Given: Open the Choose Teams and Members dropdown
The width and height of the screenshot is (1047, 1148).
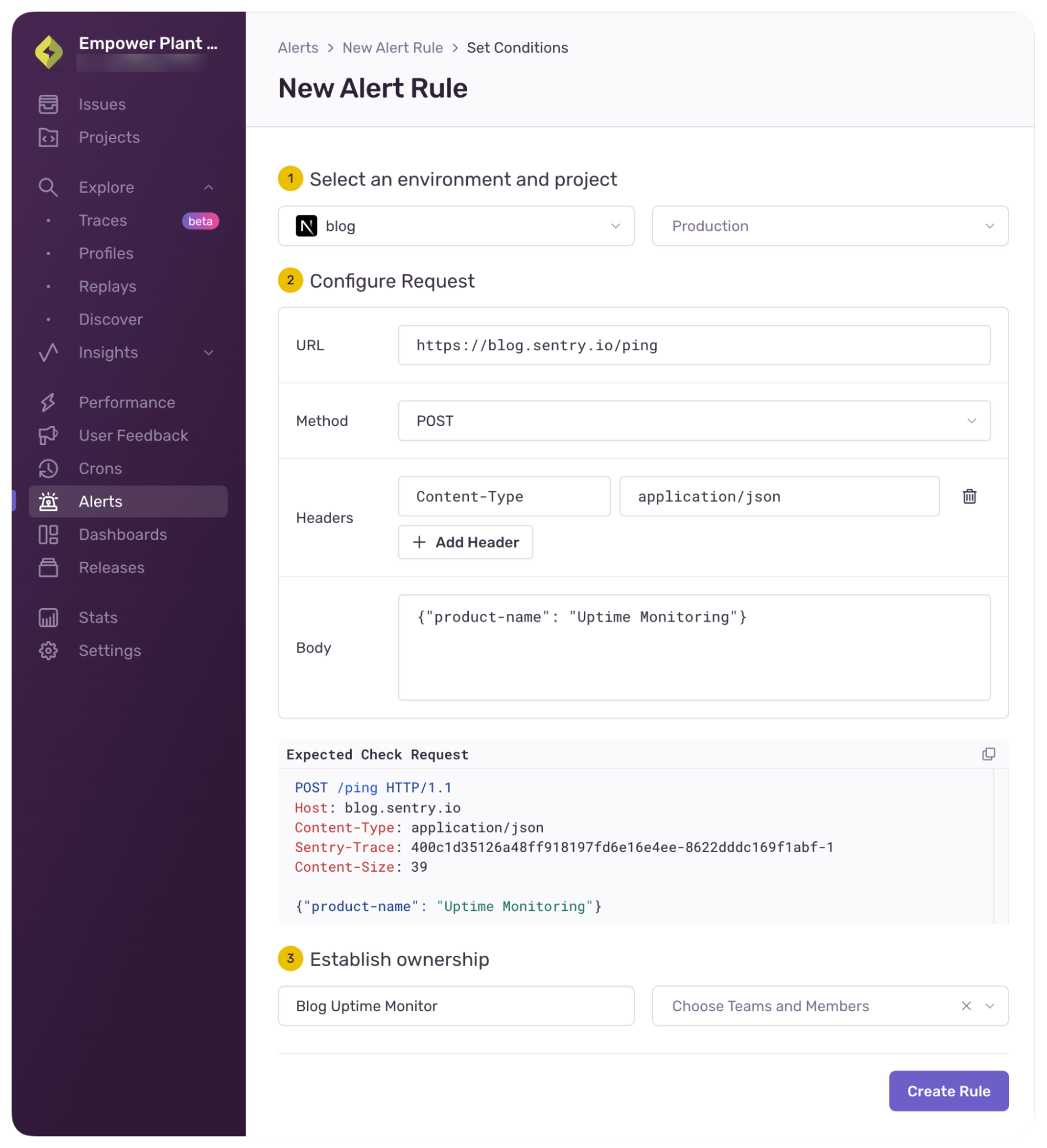Looking at the screenshot, I should click(830, 1006).
